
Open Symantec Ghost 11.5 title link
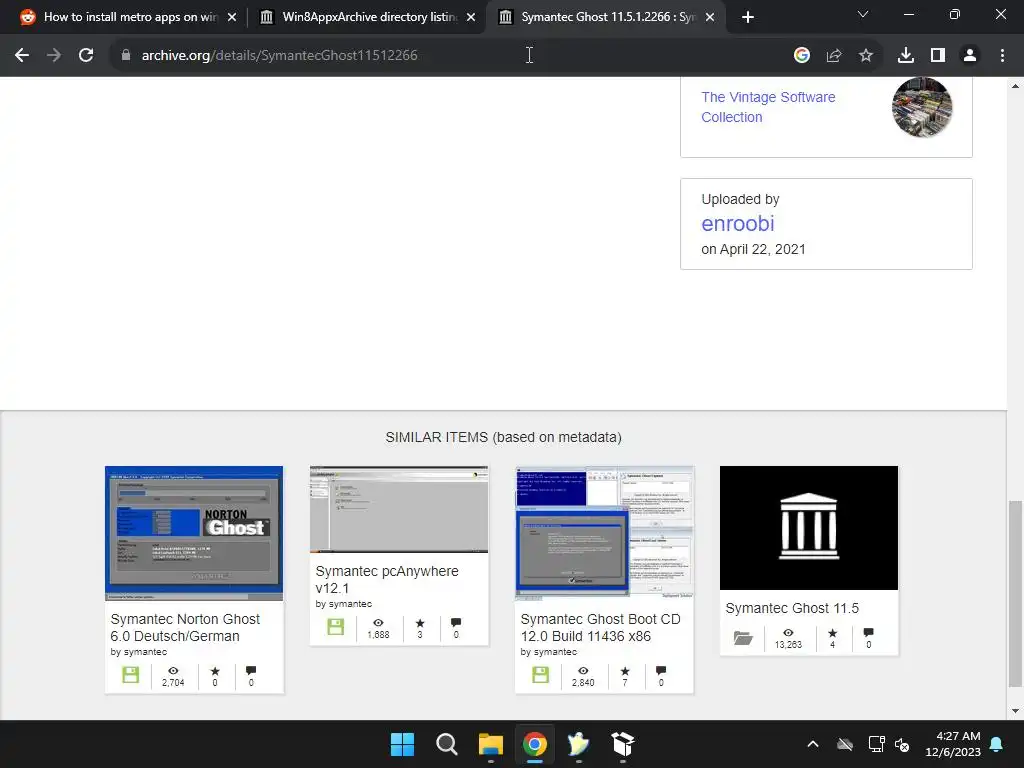792,608
